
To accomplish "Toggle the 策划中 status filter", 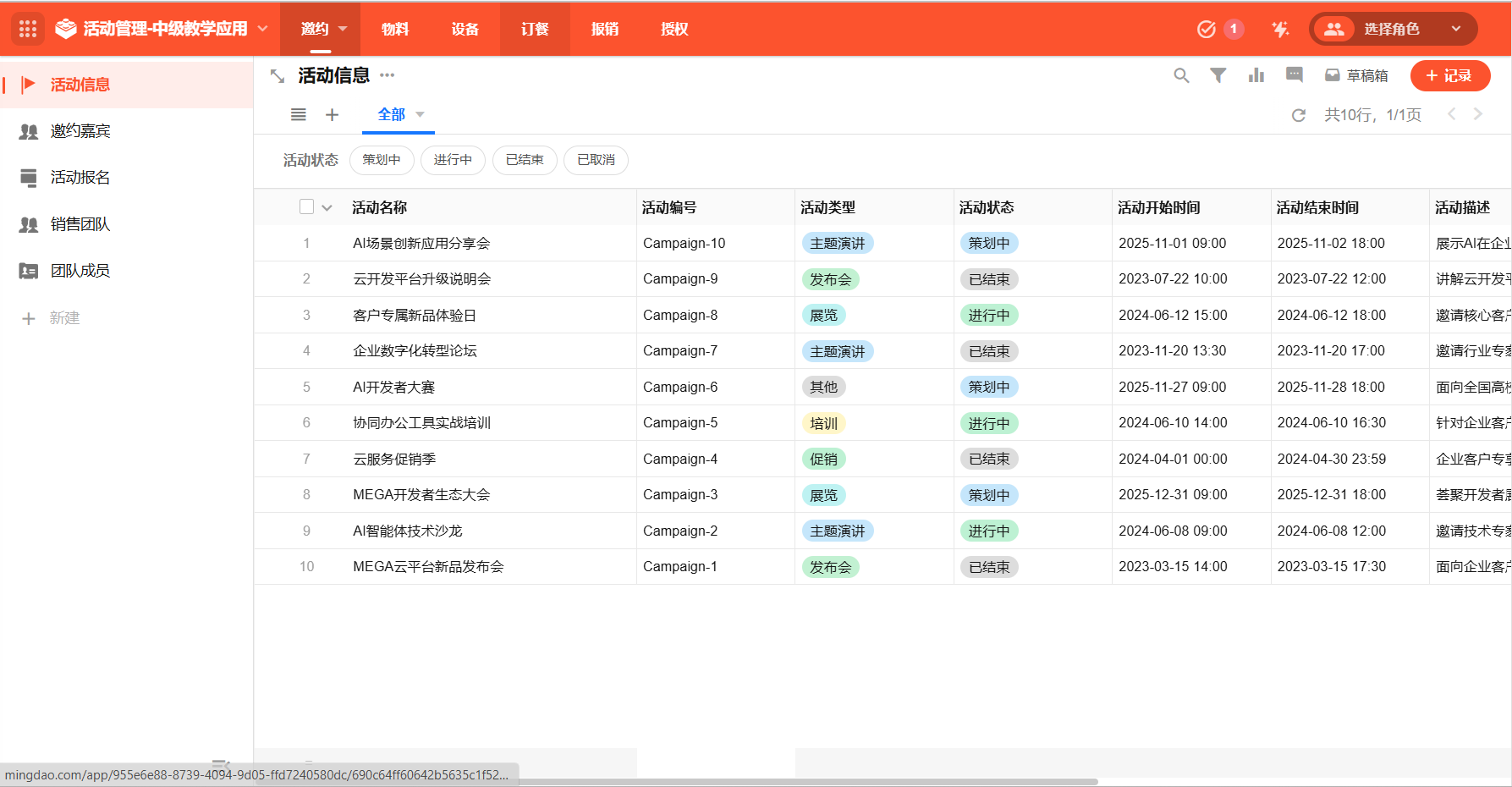I will [x=382, y=160].
